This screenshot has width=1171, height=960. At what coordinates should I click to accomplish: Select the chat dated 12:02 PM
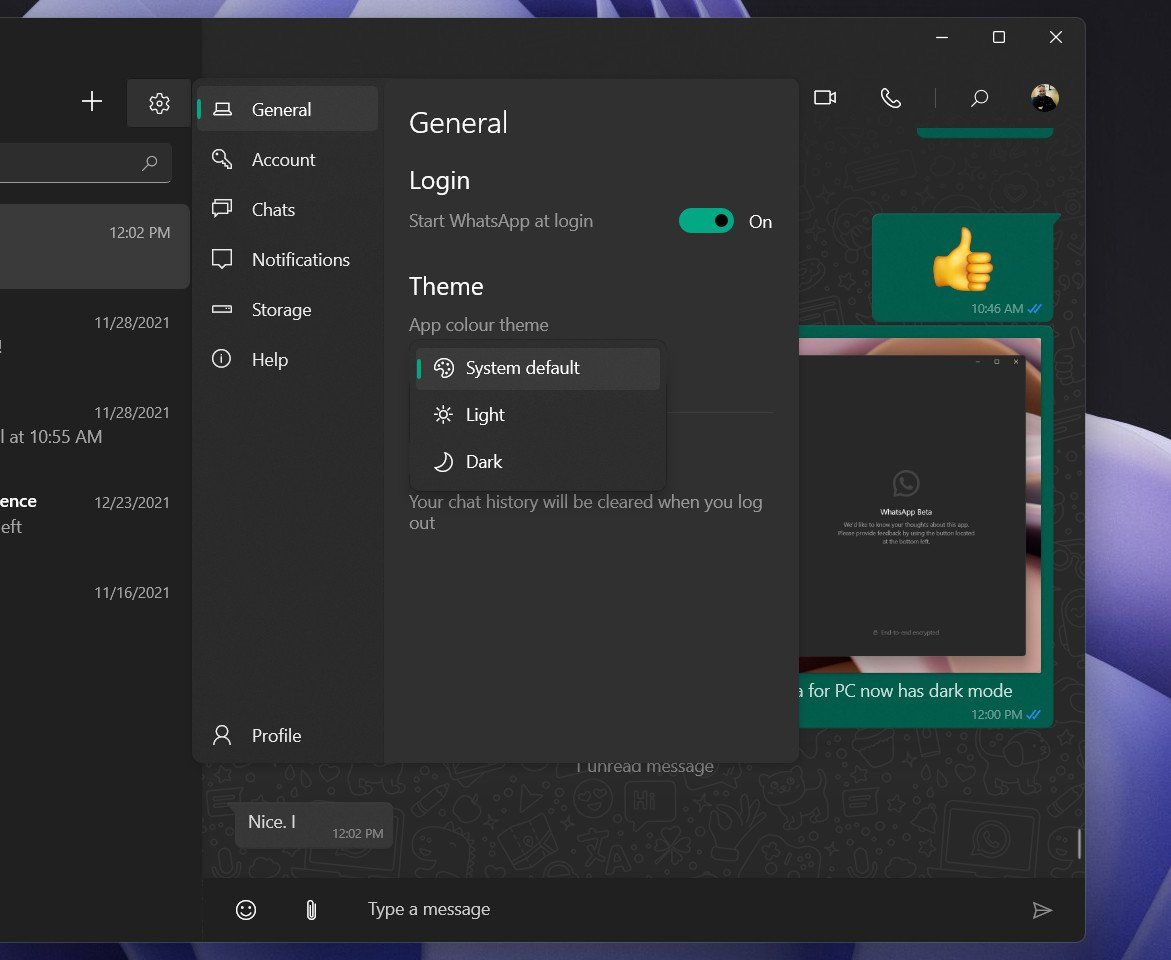(x=94, y=246)
